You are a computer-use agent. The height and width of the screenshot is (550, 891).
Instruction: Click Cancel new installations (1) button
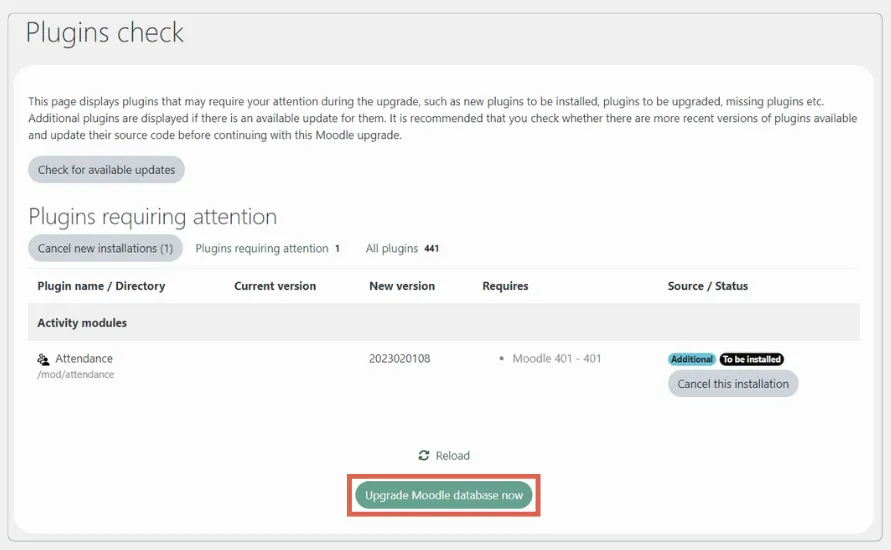pos(105,248)
